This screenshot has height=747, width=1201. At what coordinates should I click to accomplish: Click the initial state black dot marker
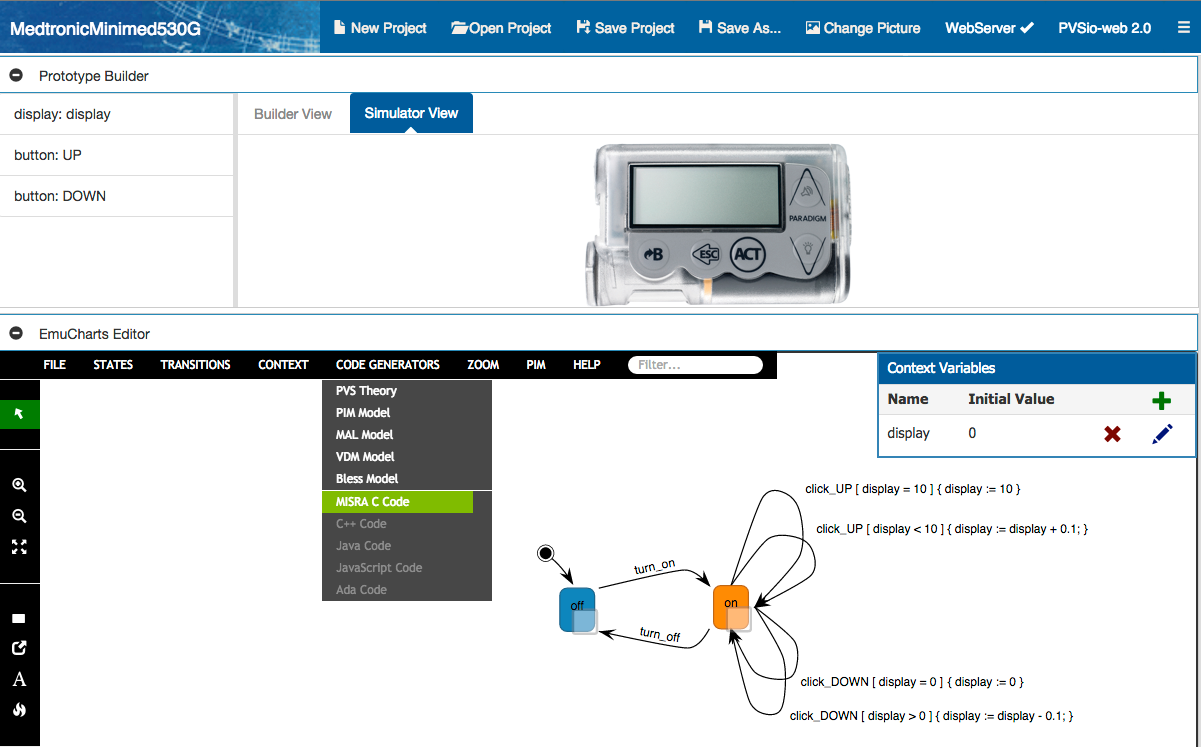click(x=545, y=553)
